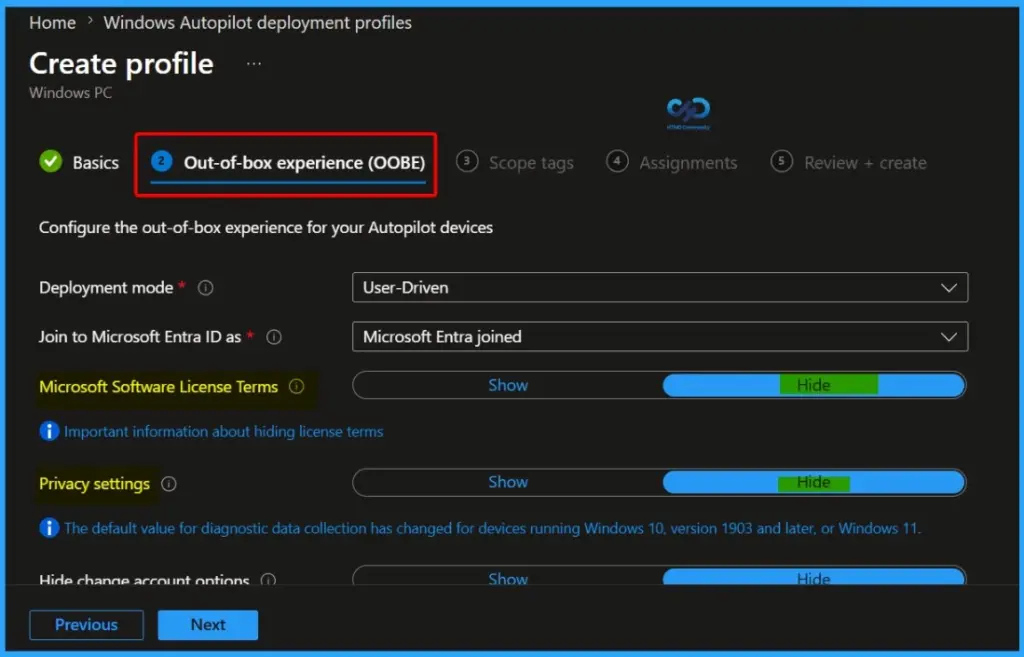Image resolution: width=1024 pixels, height=657 pixels.
Task: Click the Basics green checkmark step icon
Action: 50,161
